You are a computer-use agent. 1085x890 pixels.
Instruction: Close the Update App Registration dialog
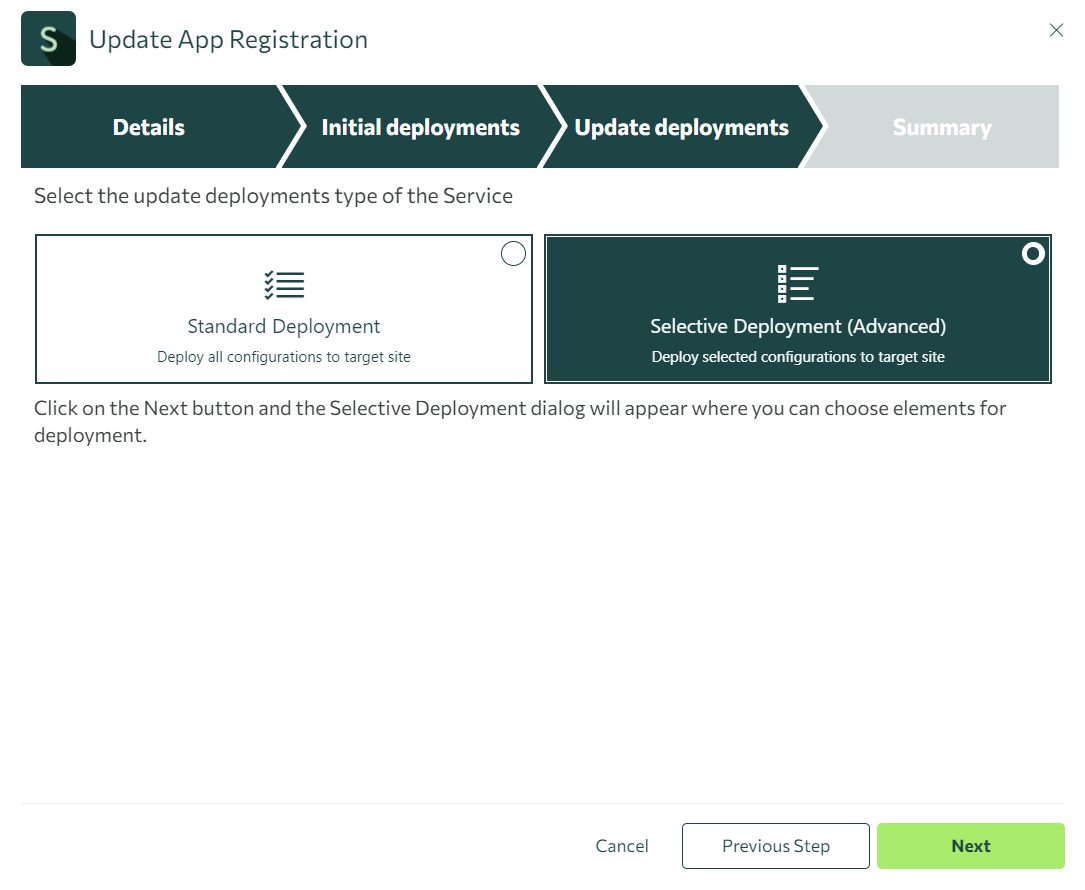pyautogui.click(x=1056, y=30)
